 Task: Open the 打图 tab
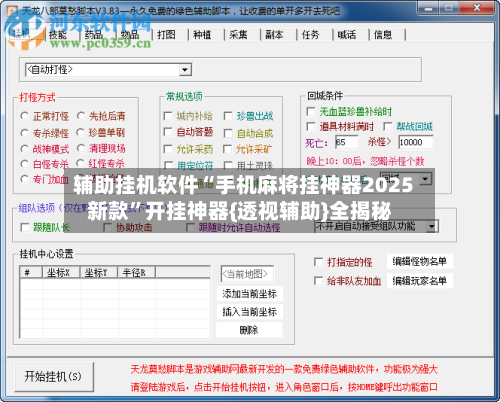[166, 34]
